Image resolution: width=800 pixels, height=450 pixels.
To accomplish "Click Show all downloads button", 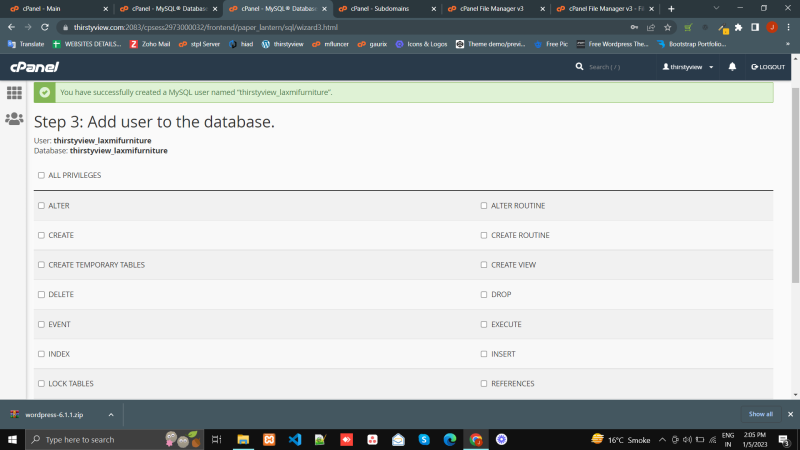I will click(760, 414).
